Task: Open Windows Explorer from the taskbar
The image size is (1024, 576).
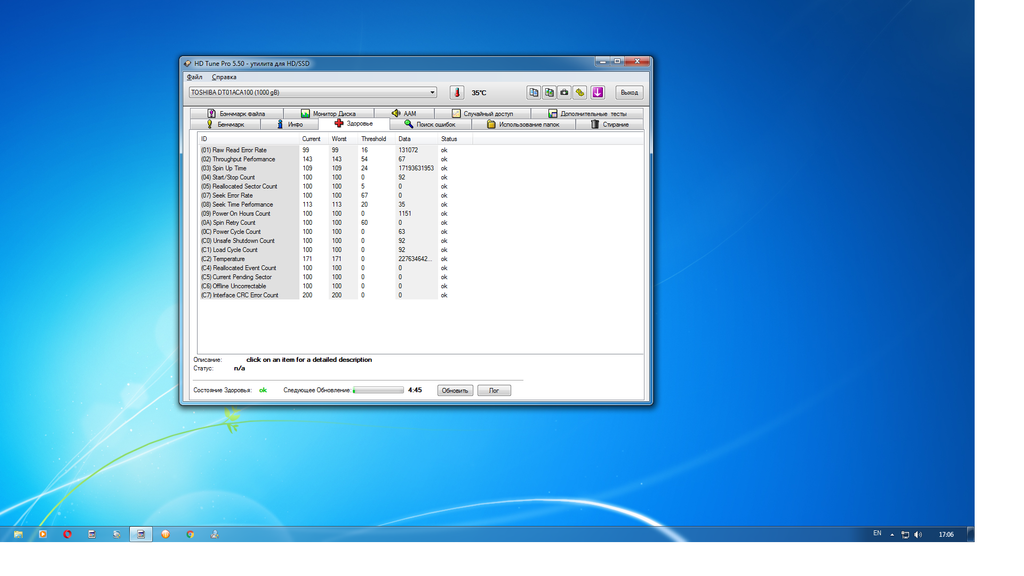Action: pyautogui.click(x=18, y=535)
